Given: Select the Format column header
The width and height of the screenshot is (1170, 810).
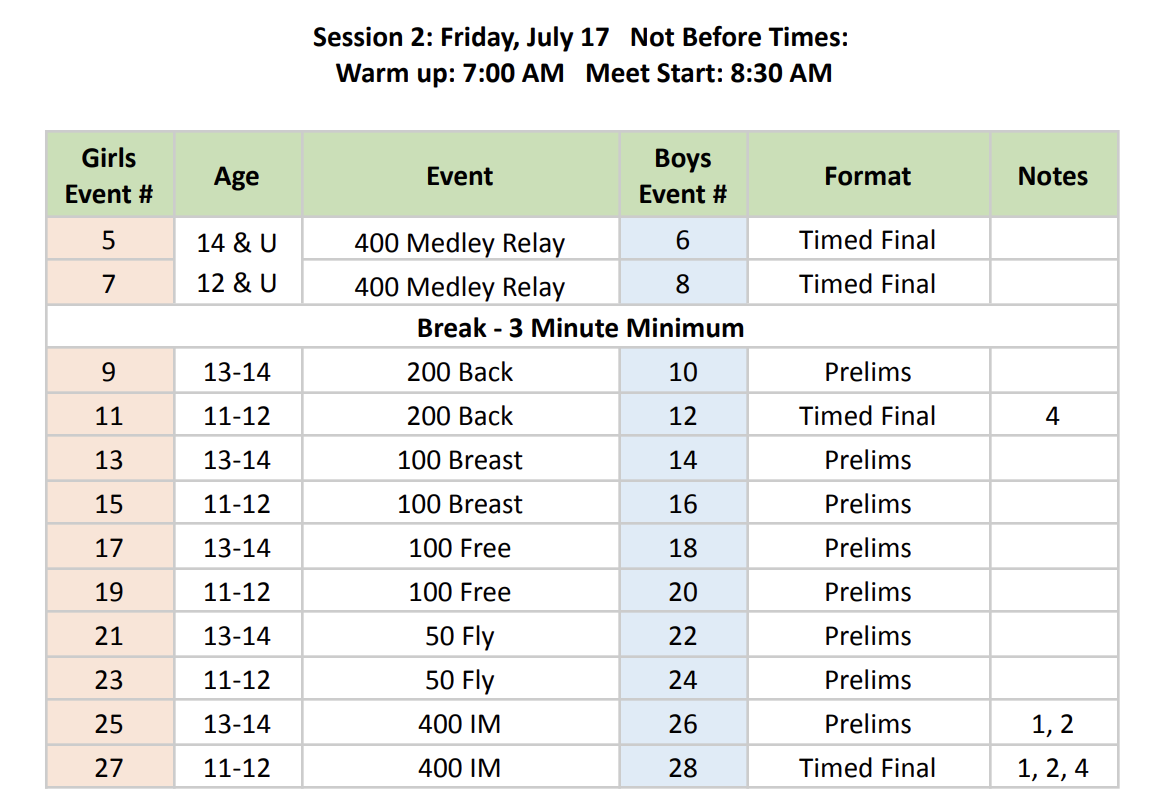Looking at the screenshot, I should click(x=868, y=175).
